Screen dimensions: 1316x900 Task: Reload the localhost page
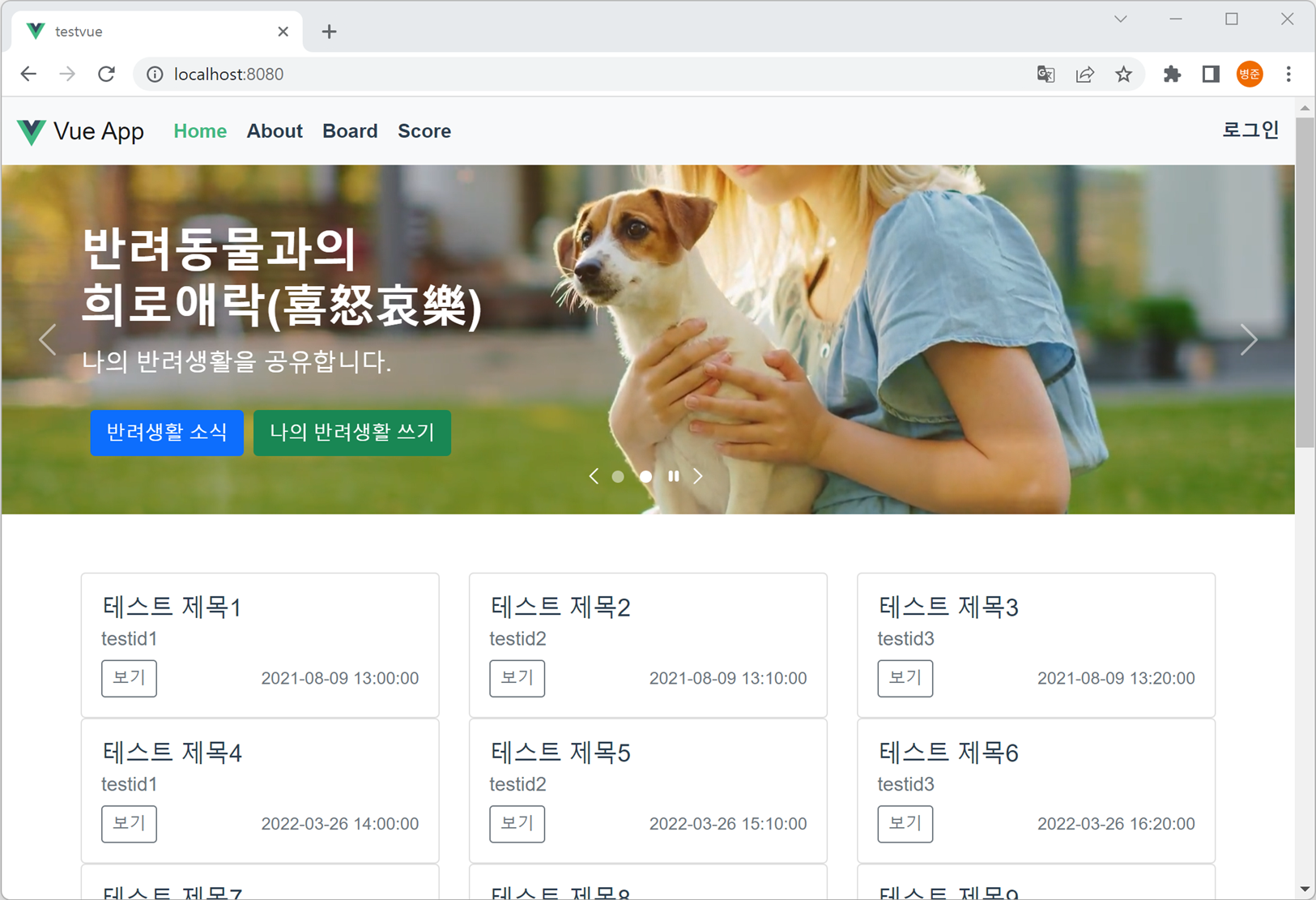pos(106,75)
